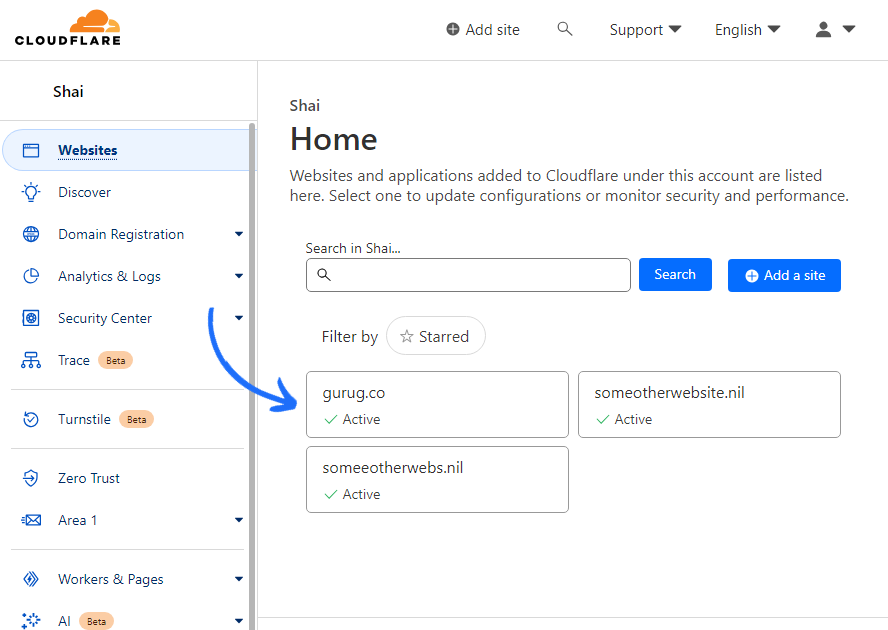Click the plus icon in Add a site button
The image size is (888, 630).
tap(752, 276)
